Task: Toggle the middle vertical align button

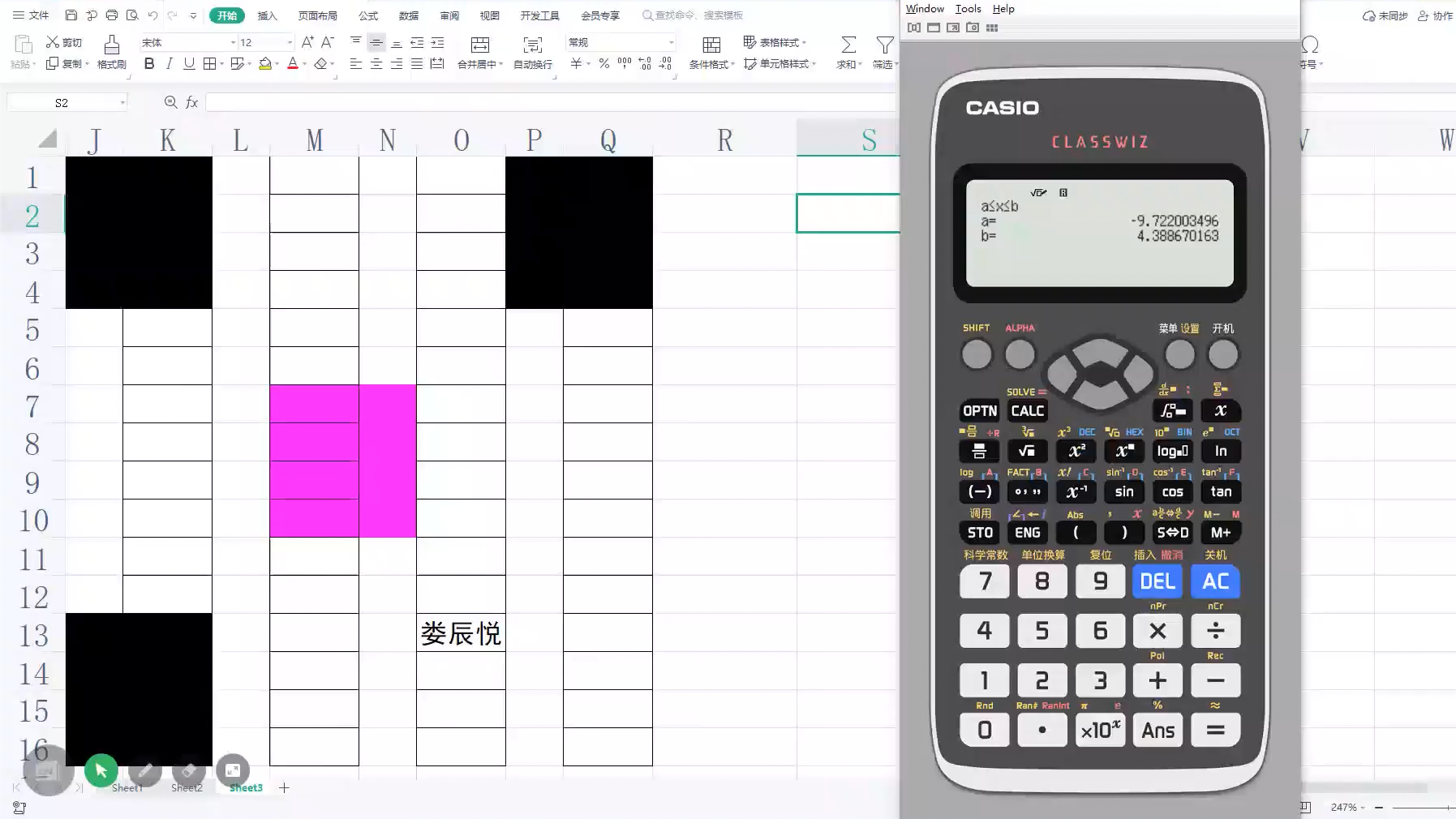Action: (x=376, y=42)
